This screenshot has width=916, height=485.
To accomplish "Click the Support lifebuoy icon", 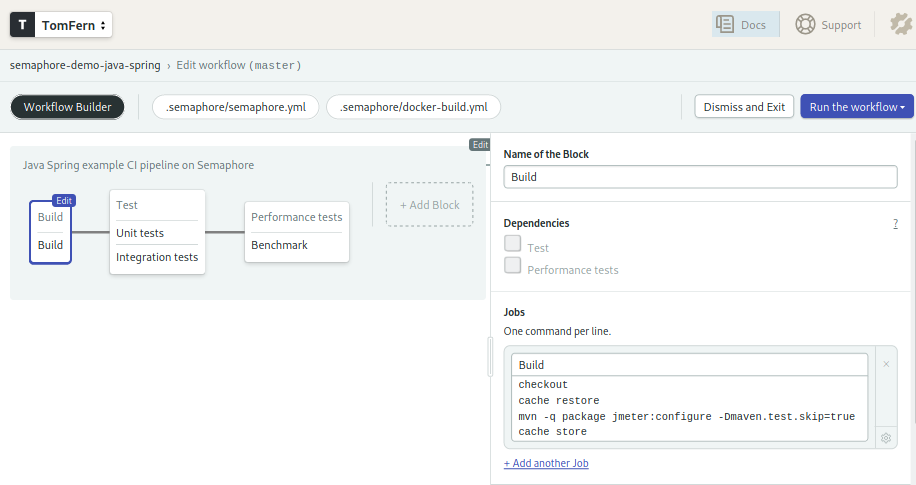I will (806, 25).
